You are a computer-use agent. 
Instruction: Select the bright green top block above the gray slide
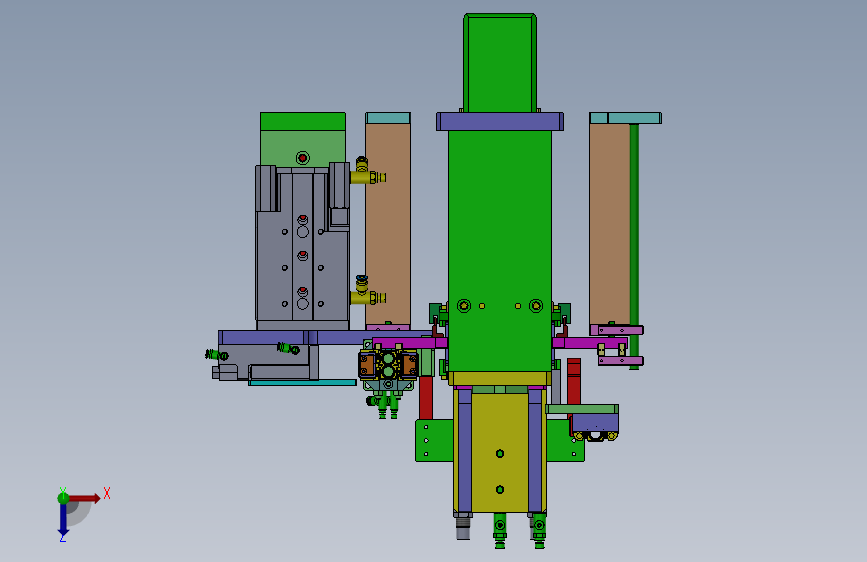coord(303,122)
